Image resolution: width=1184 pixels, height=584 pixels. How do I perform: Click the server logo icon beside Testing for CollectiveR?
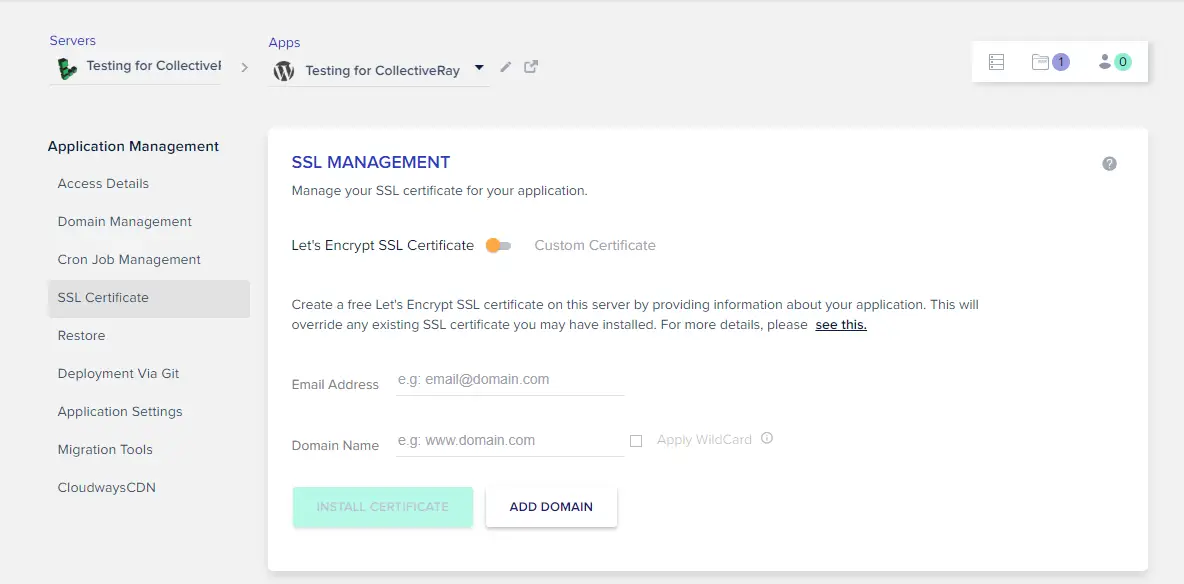click(x=67, y=69)
